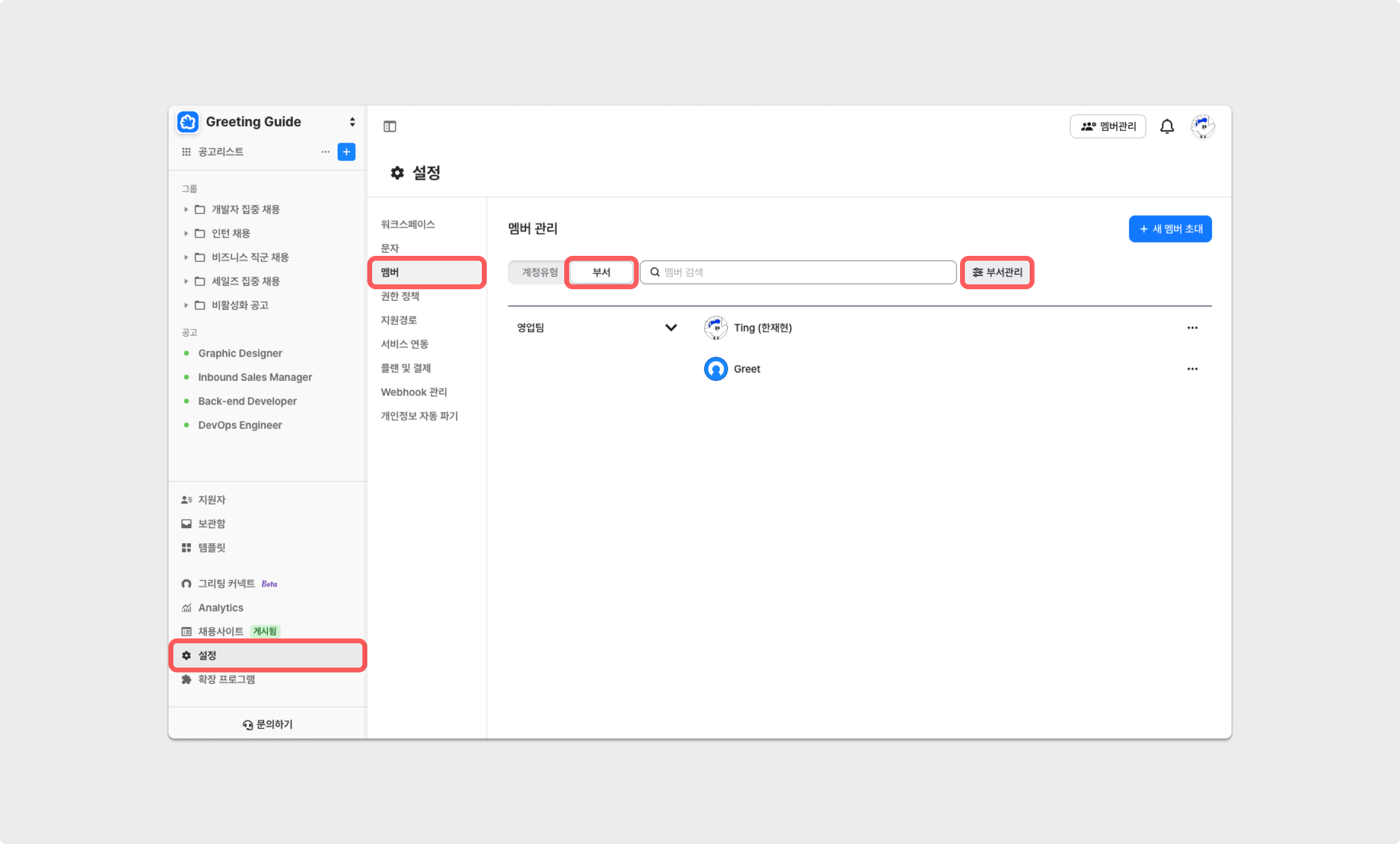
Task: Open the user profile avatar at top right
Action: [x=1202, y=126]
